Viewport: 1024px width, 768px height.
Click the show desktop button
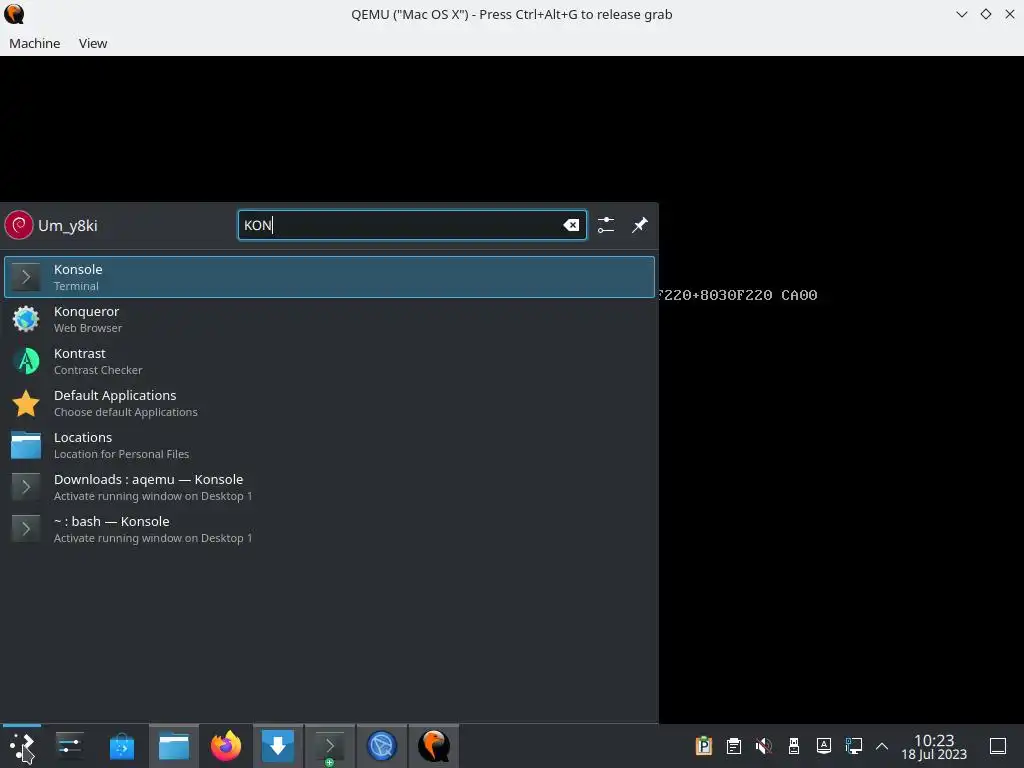tap(998, 746)
